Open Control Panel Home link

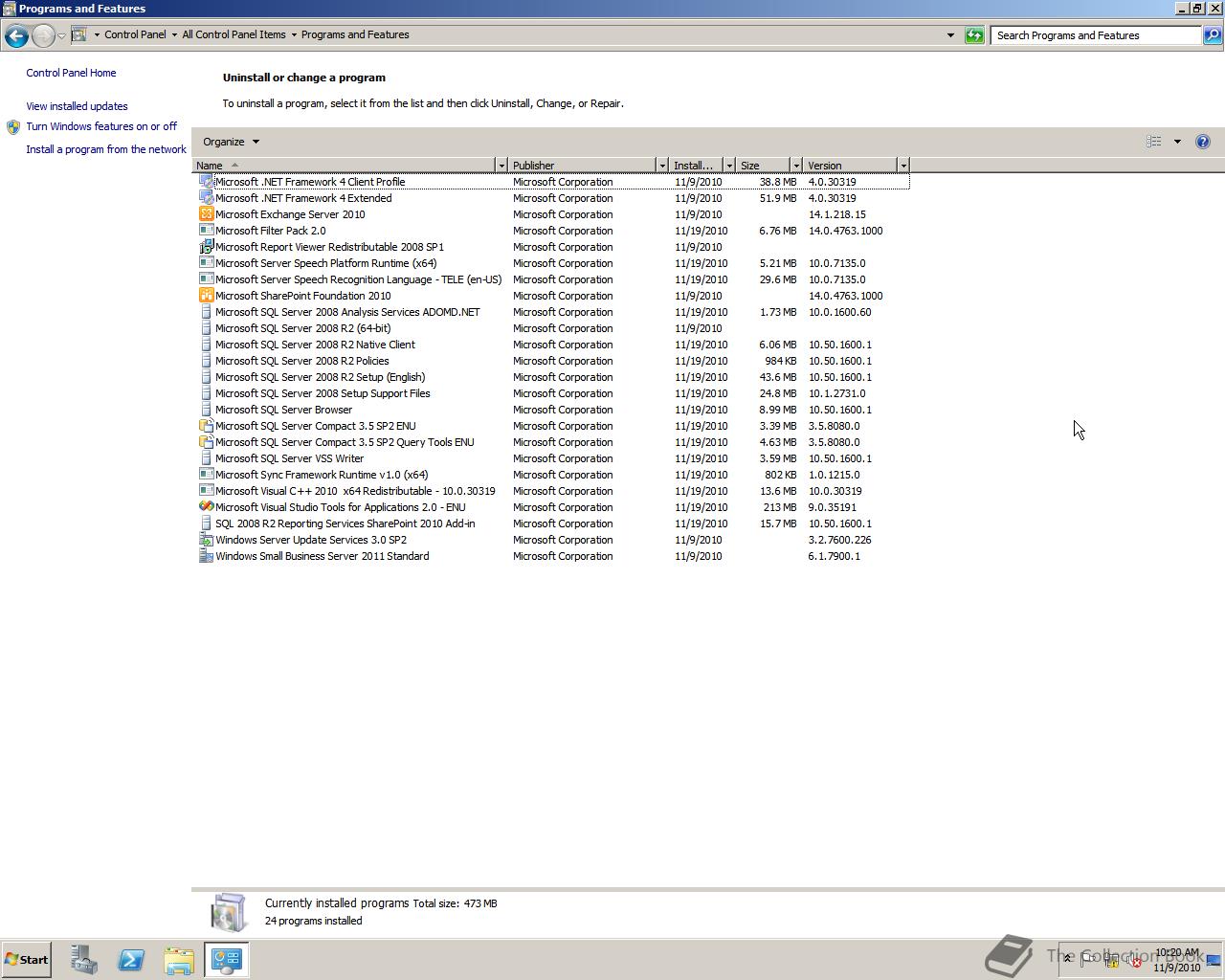tap(71, 73)
